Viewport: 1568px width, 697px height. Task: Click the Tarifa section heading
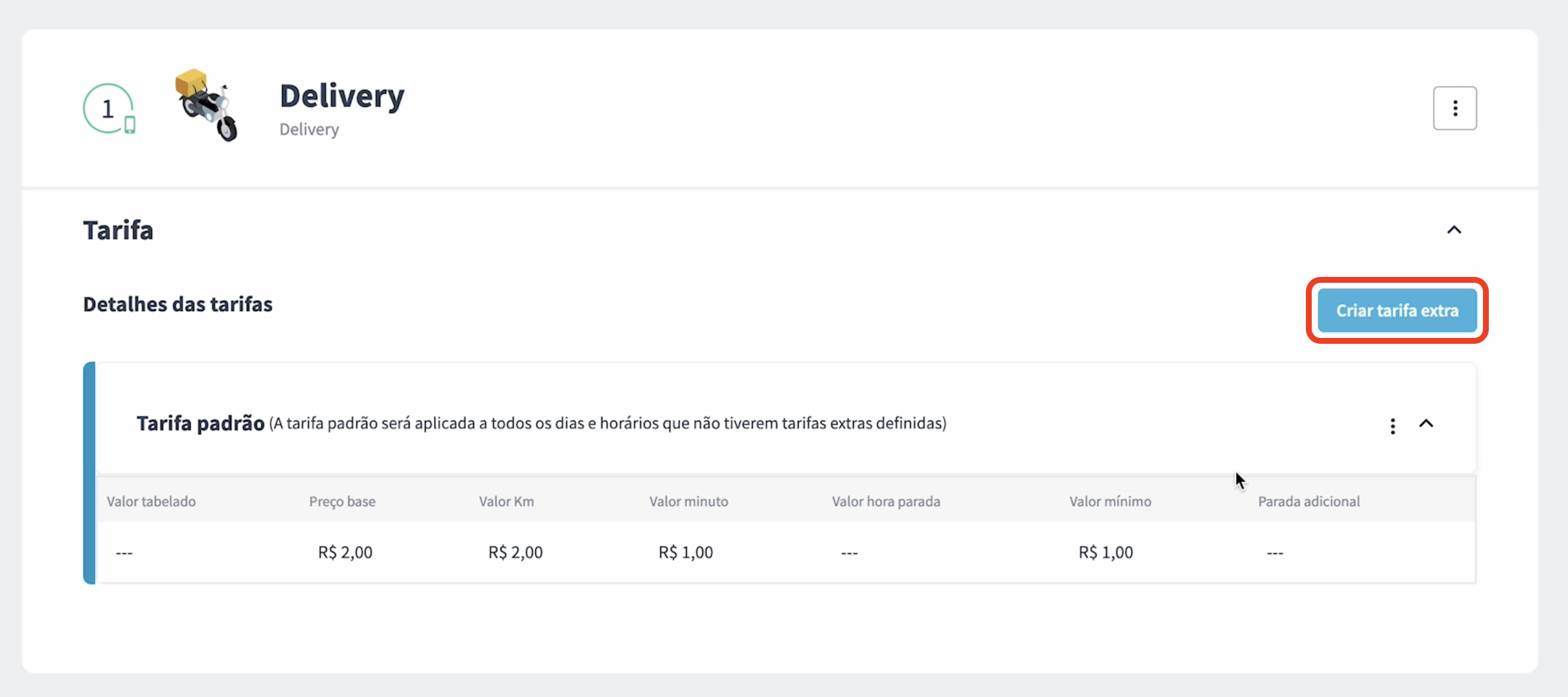(x=118, y=231)
